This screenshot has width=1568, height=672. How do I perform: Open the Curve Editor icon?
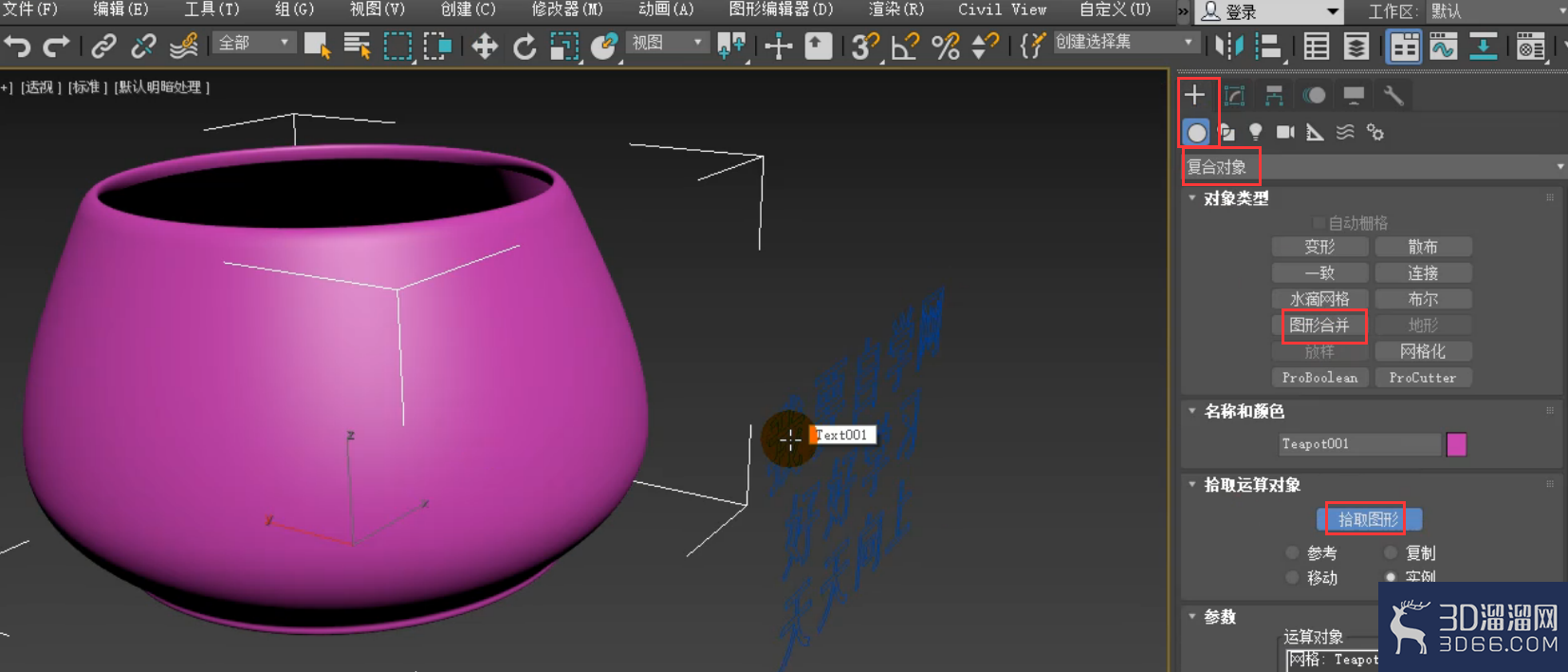click(x=1444, y=45)
